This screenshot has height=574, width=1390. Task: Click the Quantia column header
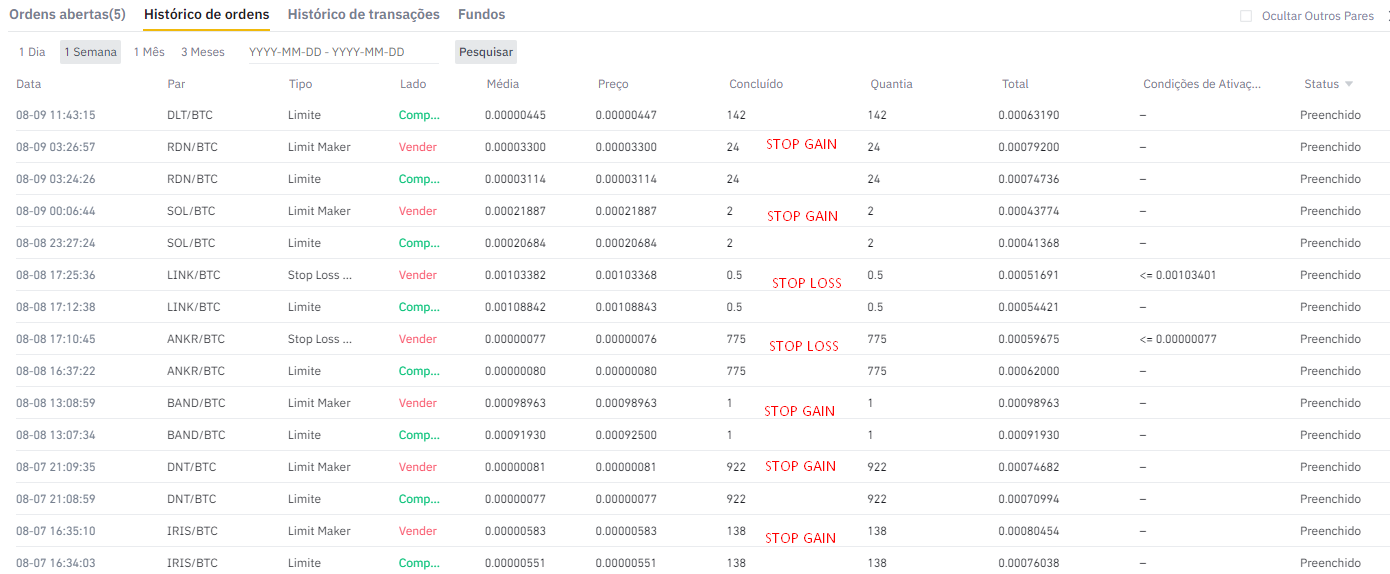pyautogui.click(x=891, y=84)
